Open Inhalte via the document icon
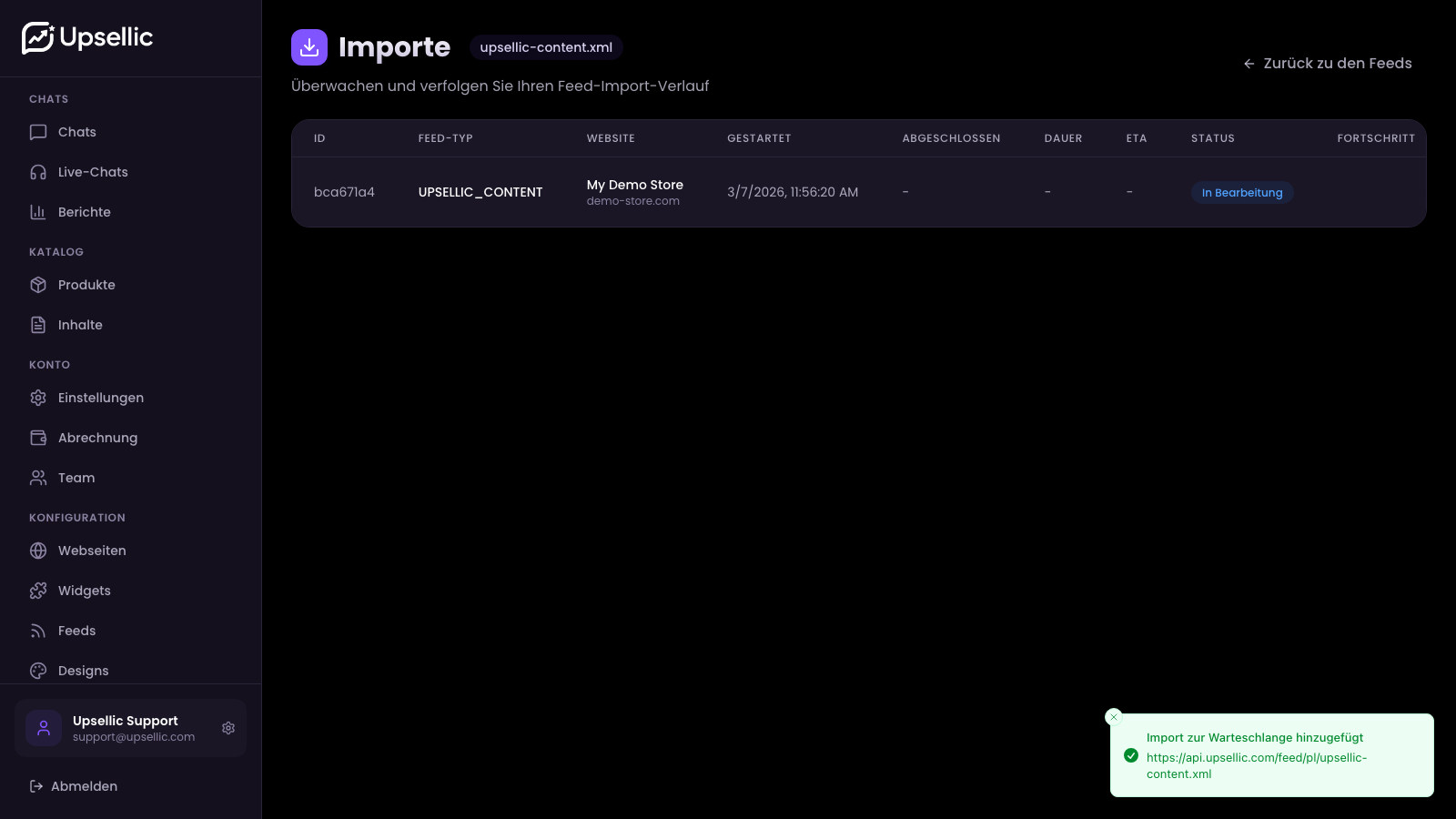 point(37,324)
